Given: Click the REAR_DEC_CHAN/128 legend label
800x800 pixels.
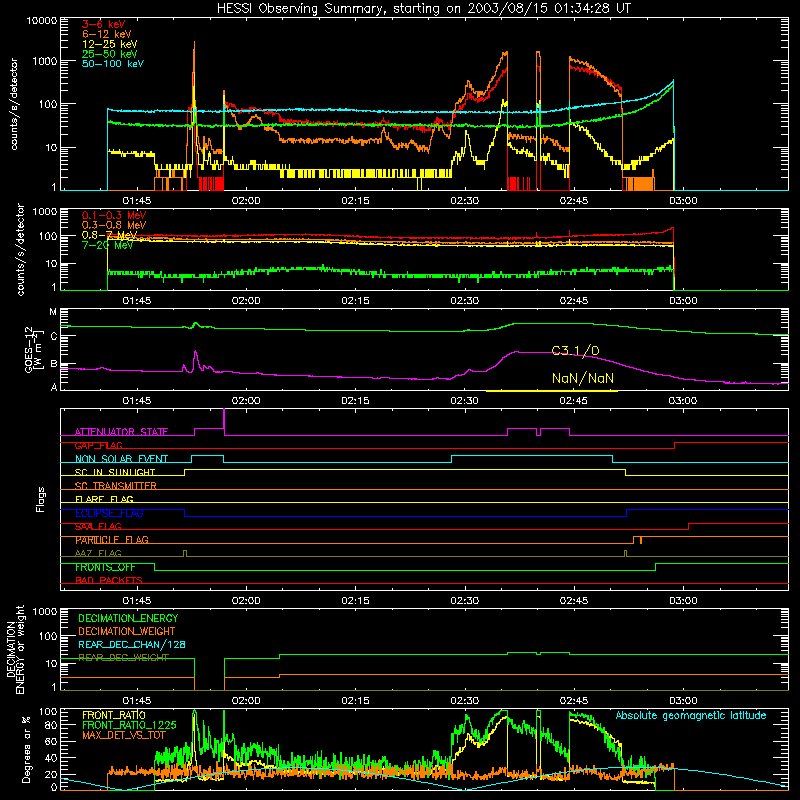Looking at the screenshot, I should pos(132,644).
